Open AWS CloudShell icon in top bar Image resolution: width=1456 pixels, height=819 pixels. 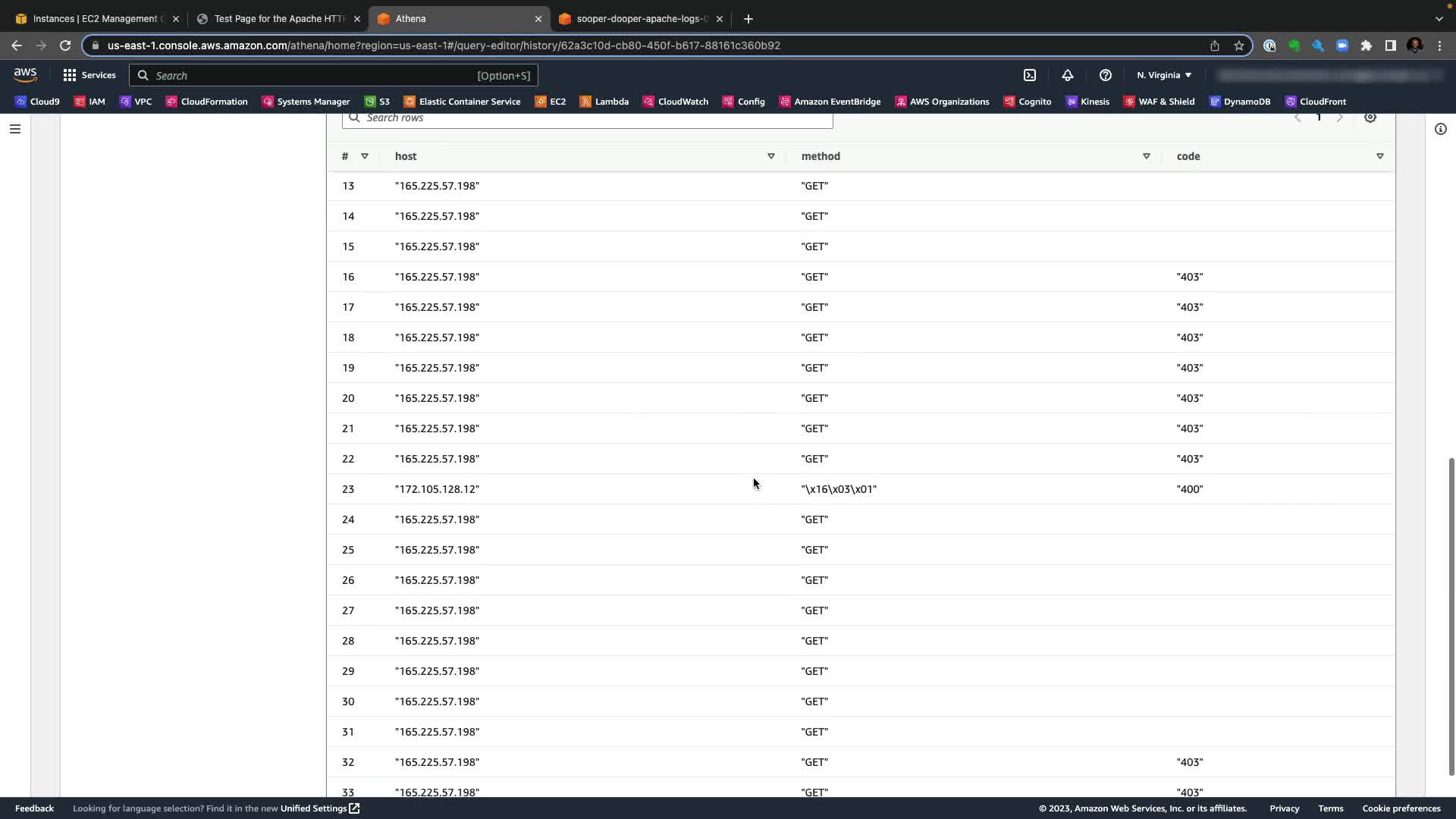pos(1030,75)
